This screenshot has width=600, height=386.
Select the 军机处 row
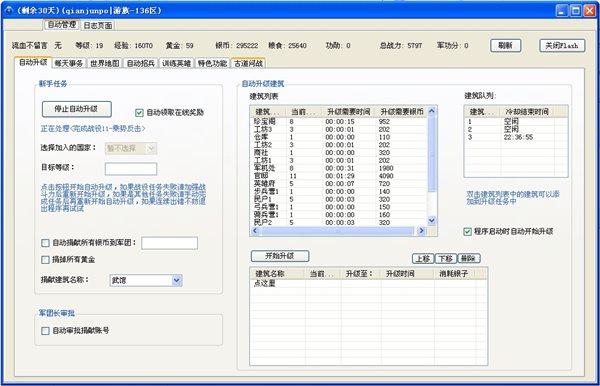click(x=339, y=168)
